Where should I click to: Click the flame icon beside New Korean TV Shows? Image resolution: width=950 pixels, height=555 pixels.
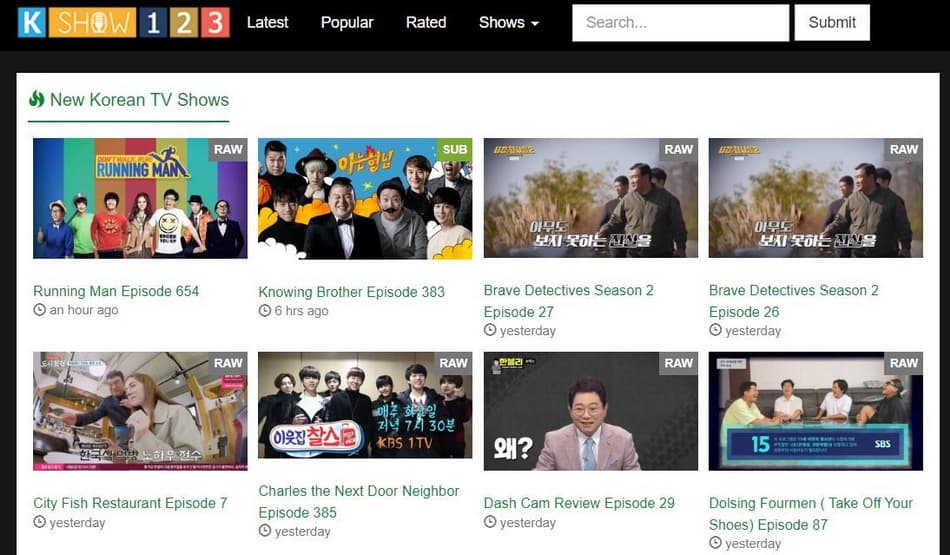click(37, 99)
